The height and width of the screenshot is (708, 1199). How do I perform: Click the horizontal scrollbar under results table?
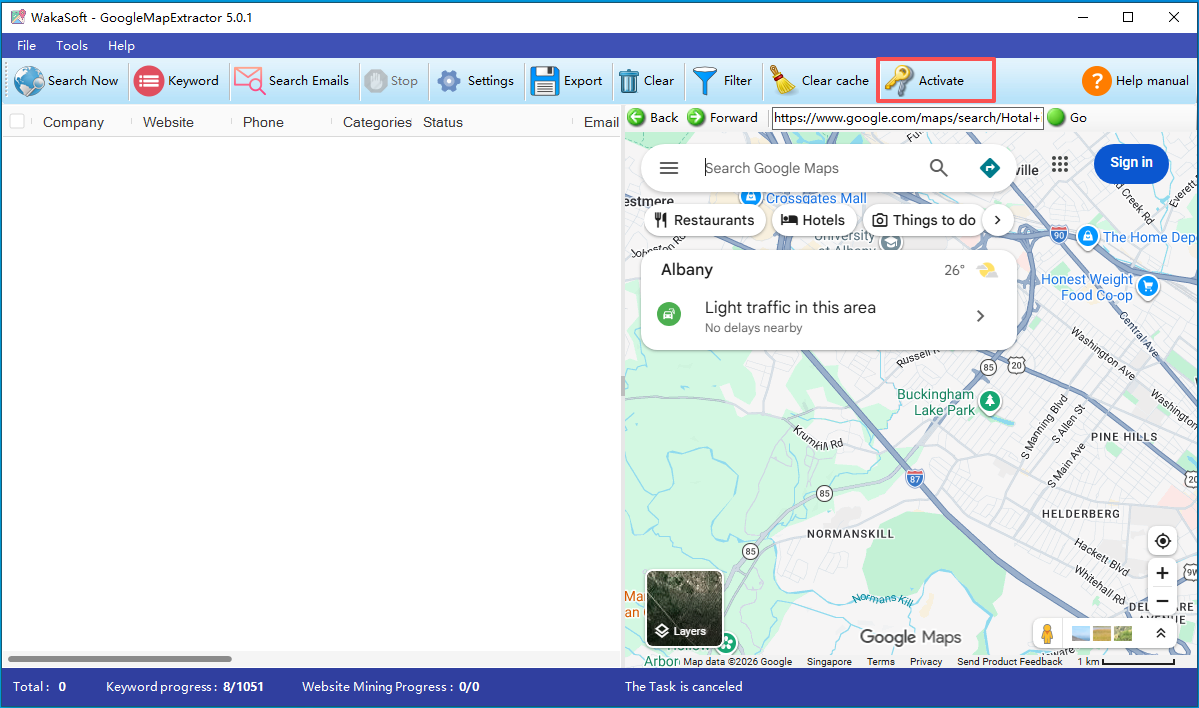pyautogui.click(x=120, y=658)
